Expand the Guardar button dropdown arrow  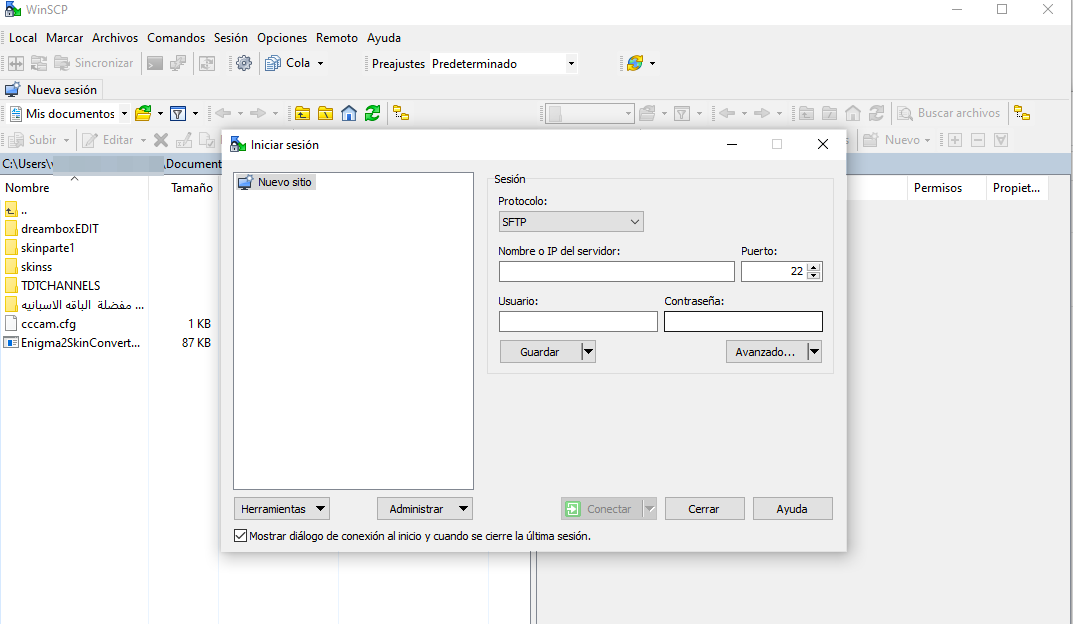588,352
